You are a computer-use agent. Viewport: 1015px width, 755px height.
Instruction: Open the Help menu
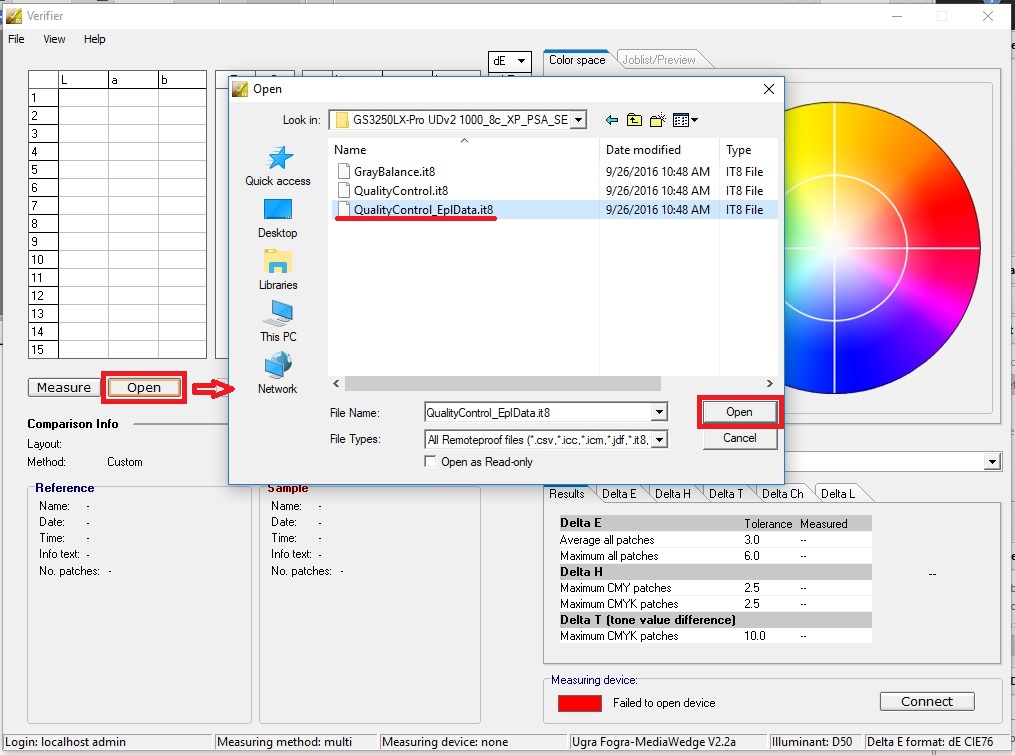coord(95,39)
